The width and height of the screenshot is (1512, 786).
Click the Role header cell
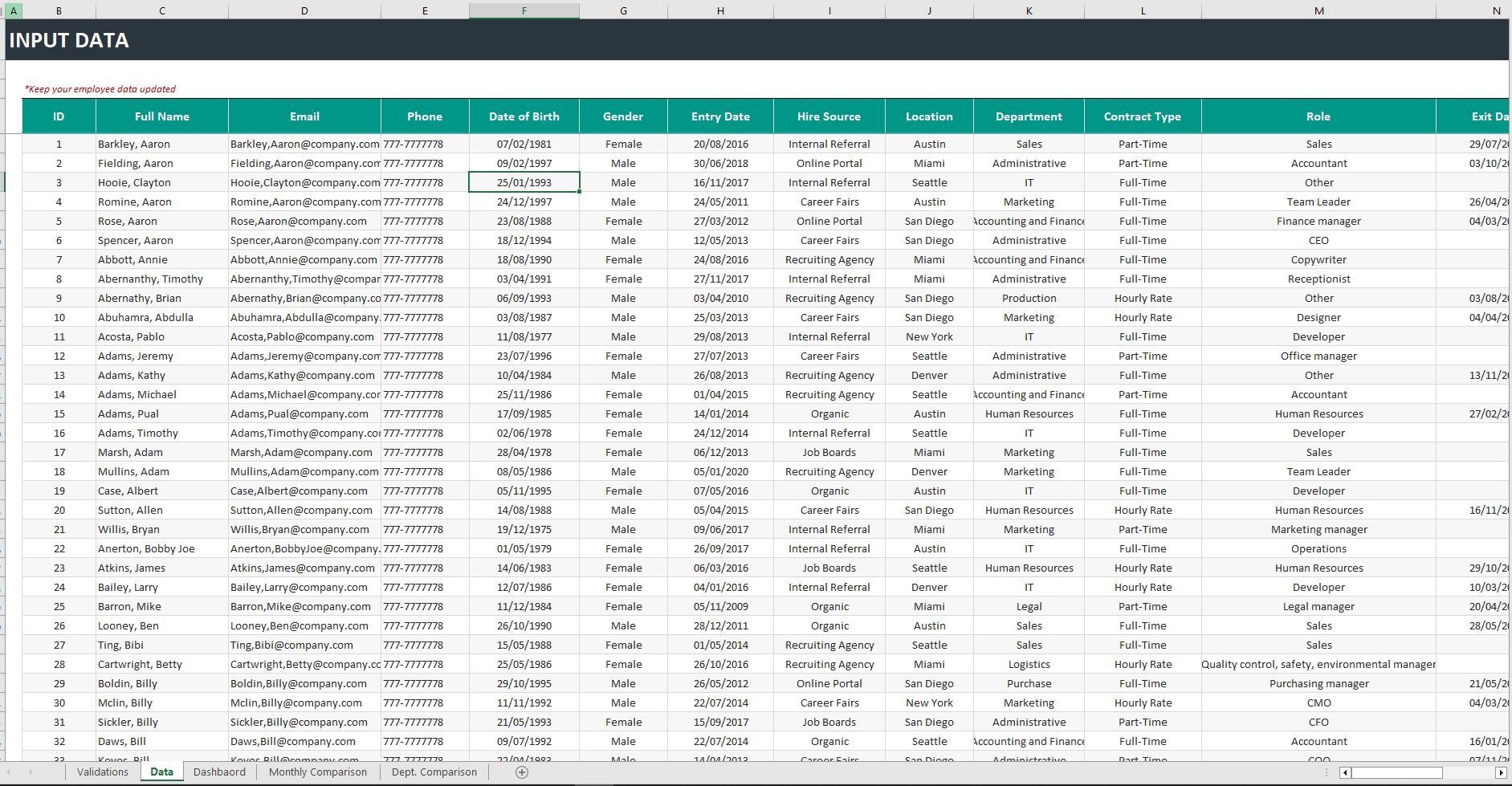pos(1318,116)
